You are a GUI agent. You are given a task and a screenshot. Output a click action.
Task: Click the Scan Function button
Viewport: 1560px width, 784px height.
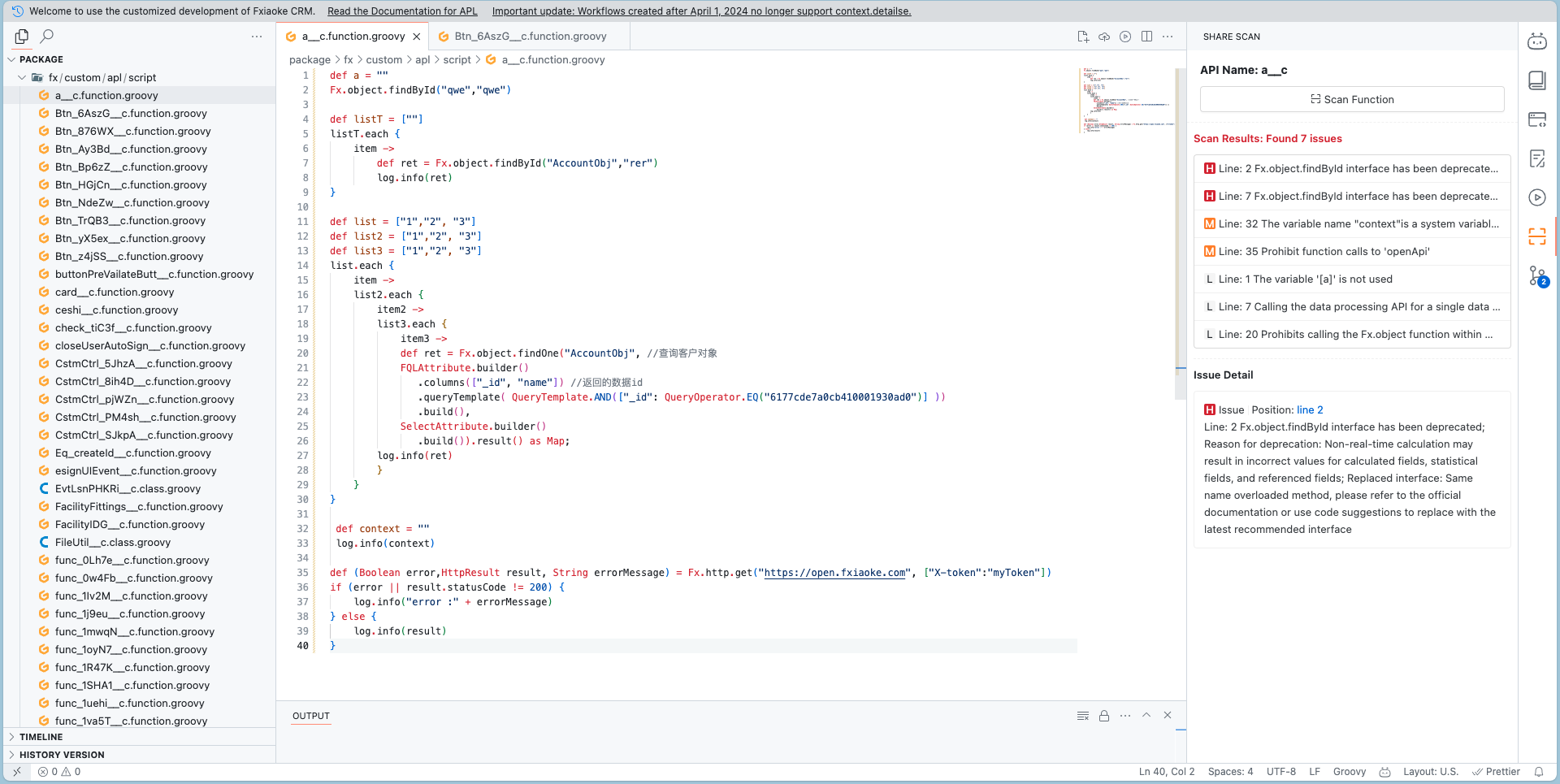click(1352, 99)
